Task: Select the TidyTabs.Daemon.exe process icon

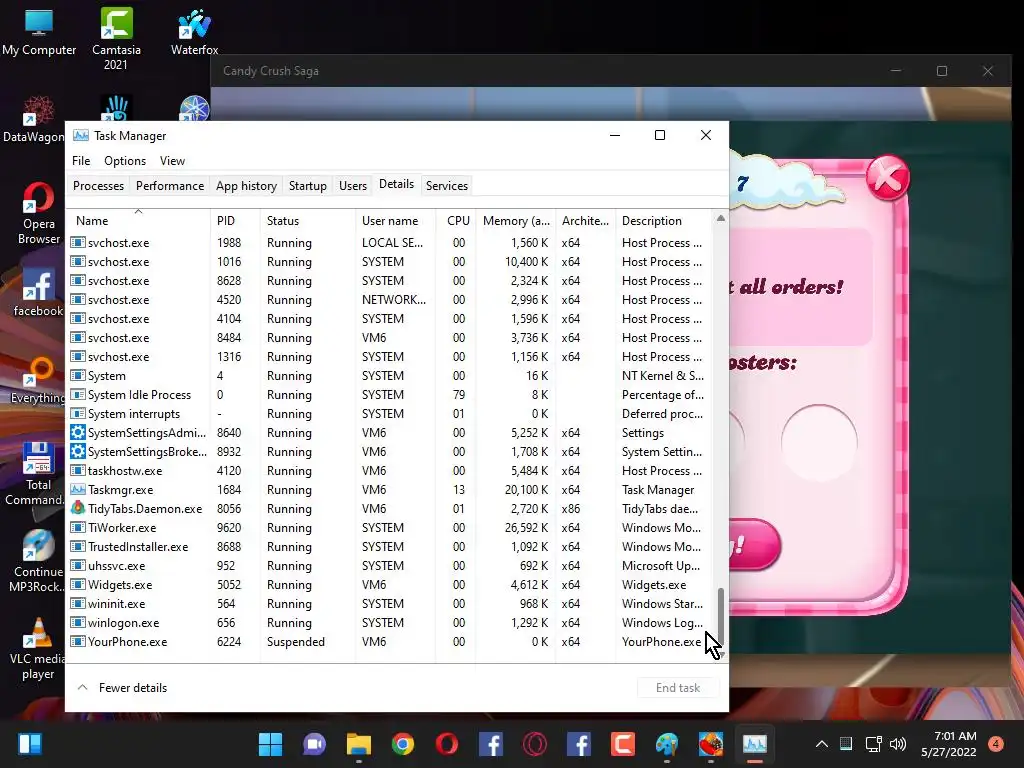Action: 78,508
